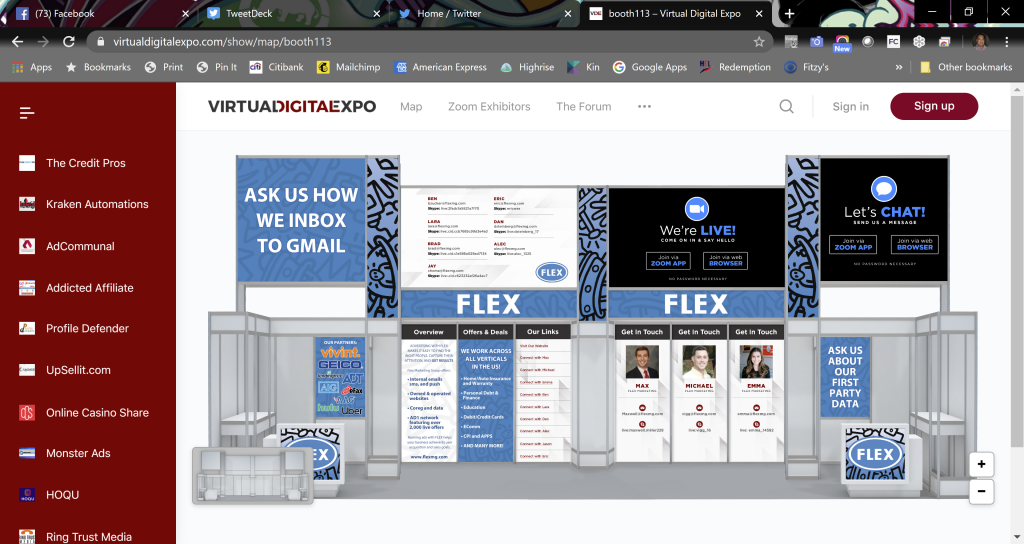Click UpSellit.com logo icon
The image size is (1024, 544).
click(27, 370)
